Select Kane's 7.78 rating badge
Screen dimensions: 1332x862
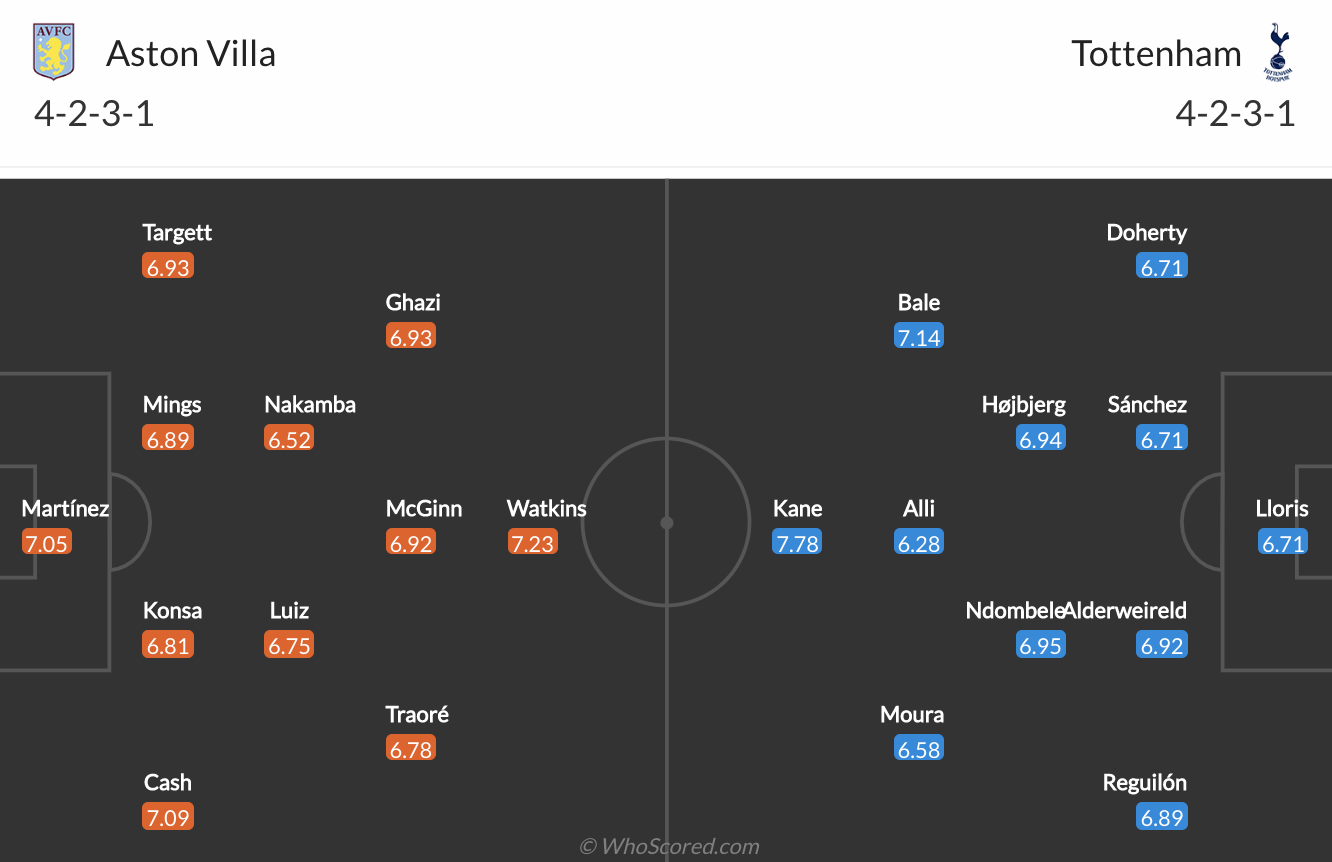pyautogui.click(x=797, y=543)
